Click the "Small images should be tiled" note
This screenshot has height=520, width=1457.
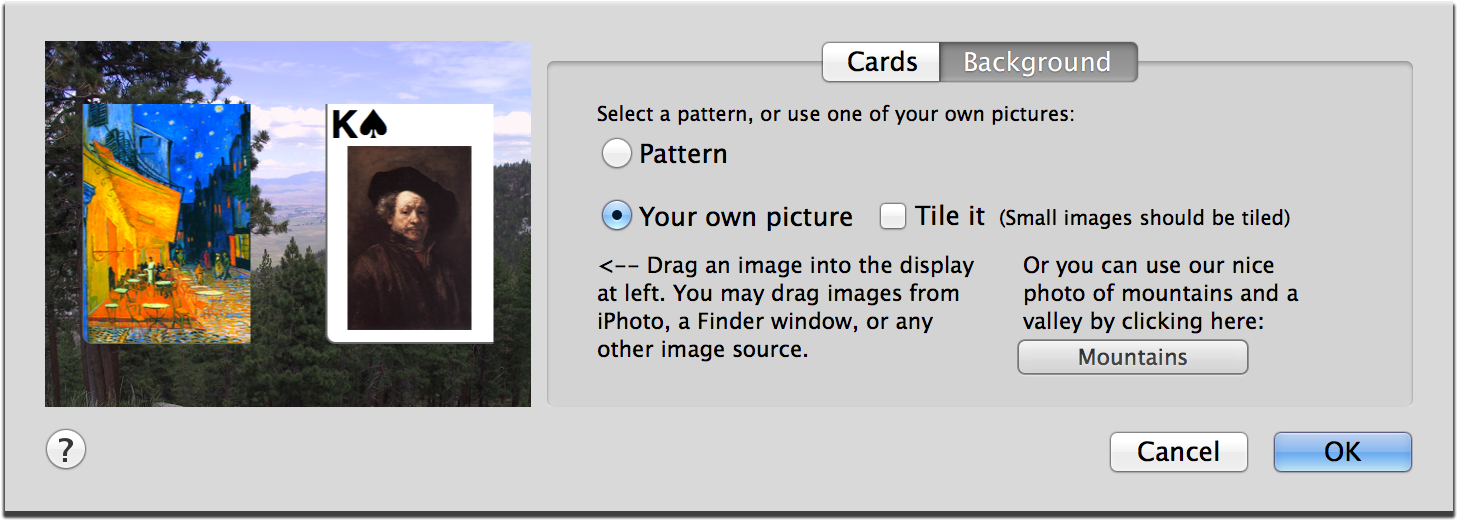tap(1145, 217)
